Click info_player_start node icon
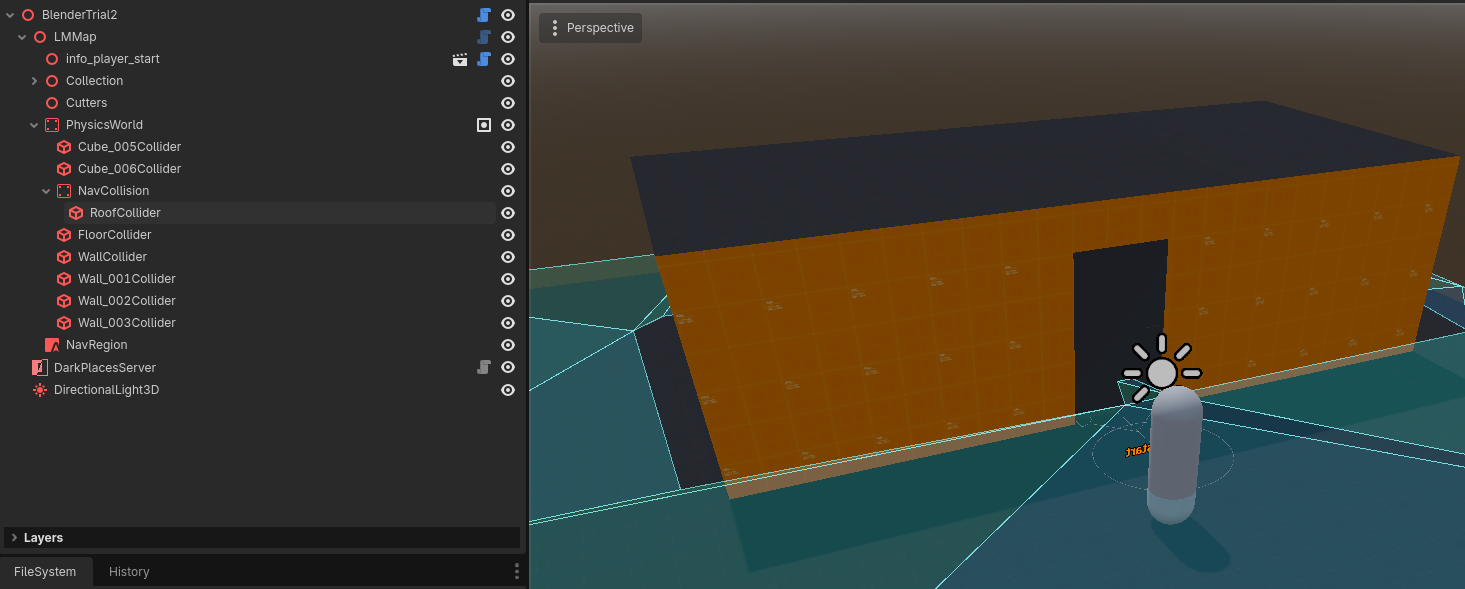This screenshot has height=589, width=1465. tap(52, 59)
